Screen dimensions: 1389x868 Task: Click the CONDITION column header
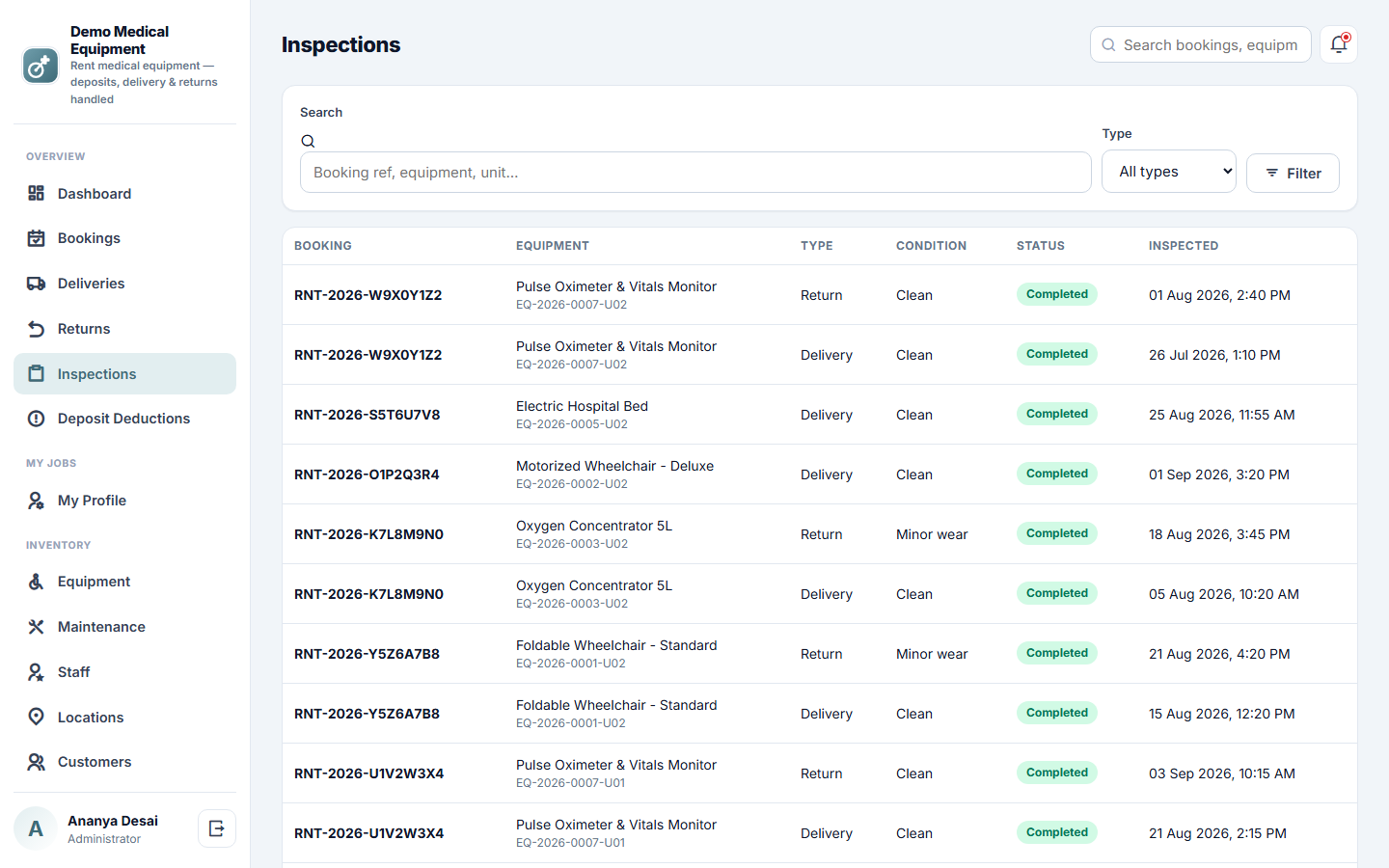pyautogui.click(x=931, y=246)
